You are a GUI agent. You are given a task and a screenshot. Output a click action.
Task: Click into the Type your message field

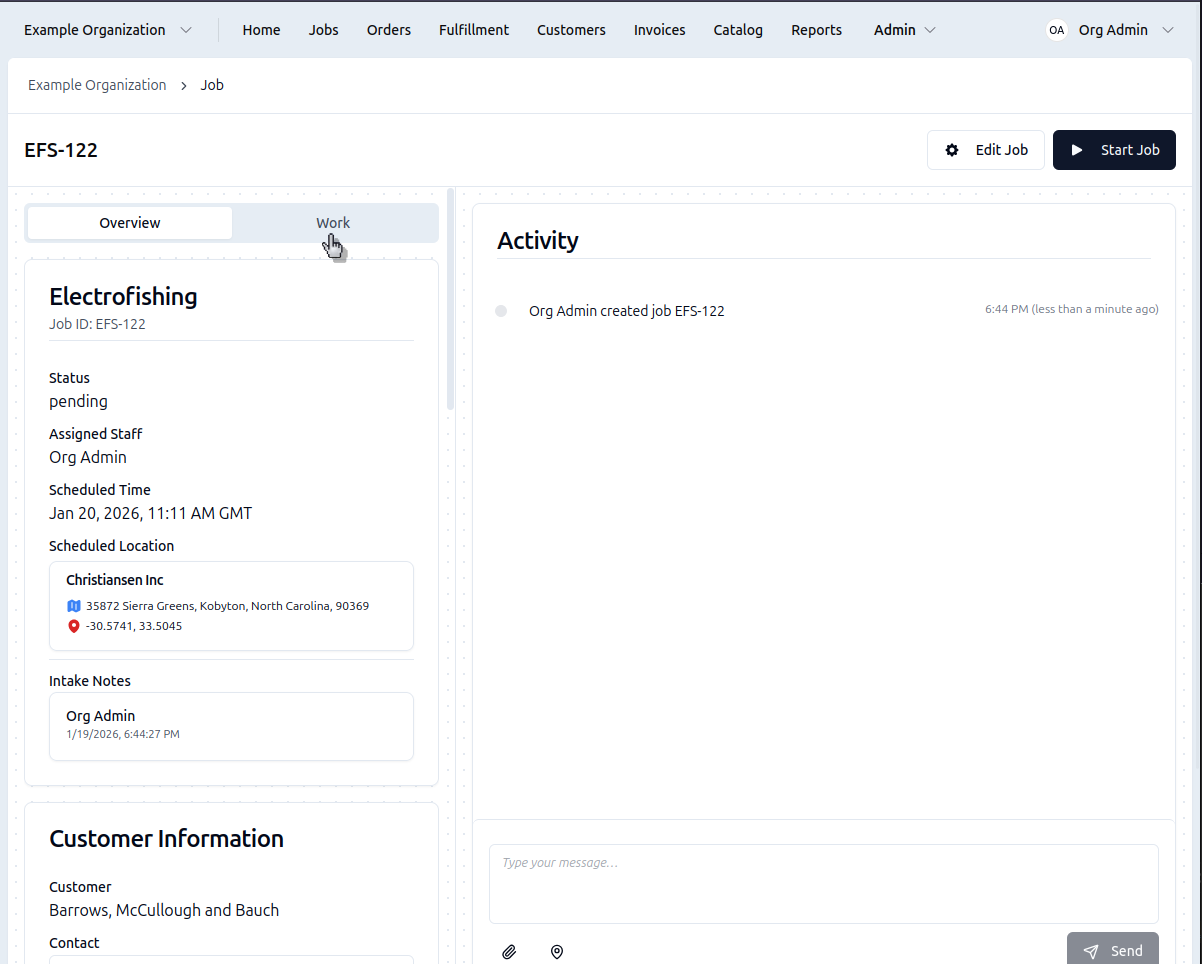[x=823, y=883]
